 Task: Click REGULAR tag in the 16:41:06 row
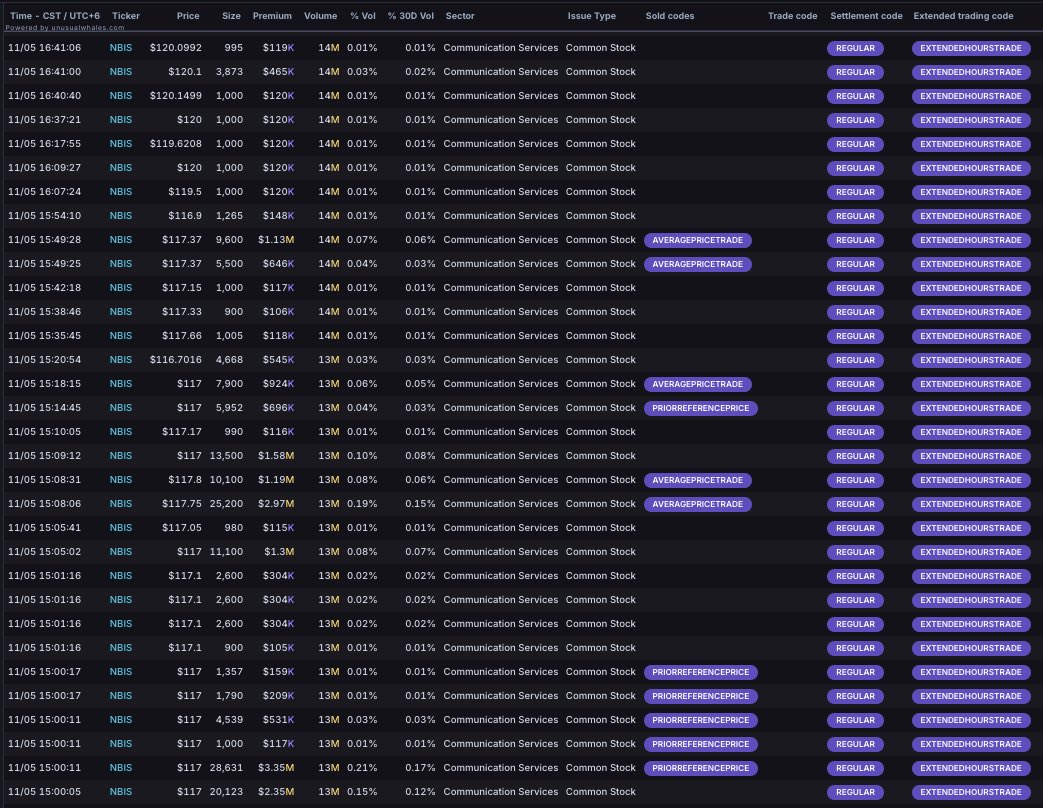pos(855,48)
